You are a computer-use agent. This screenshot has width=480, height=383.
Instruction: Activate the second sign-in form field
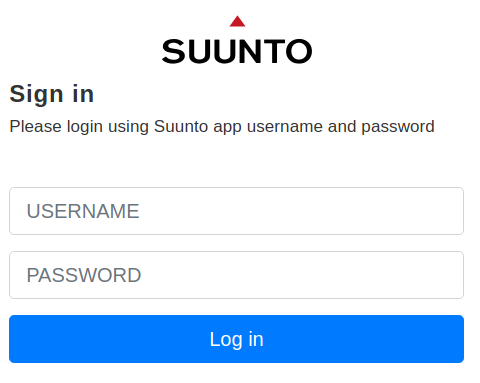pos(236,275)
